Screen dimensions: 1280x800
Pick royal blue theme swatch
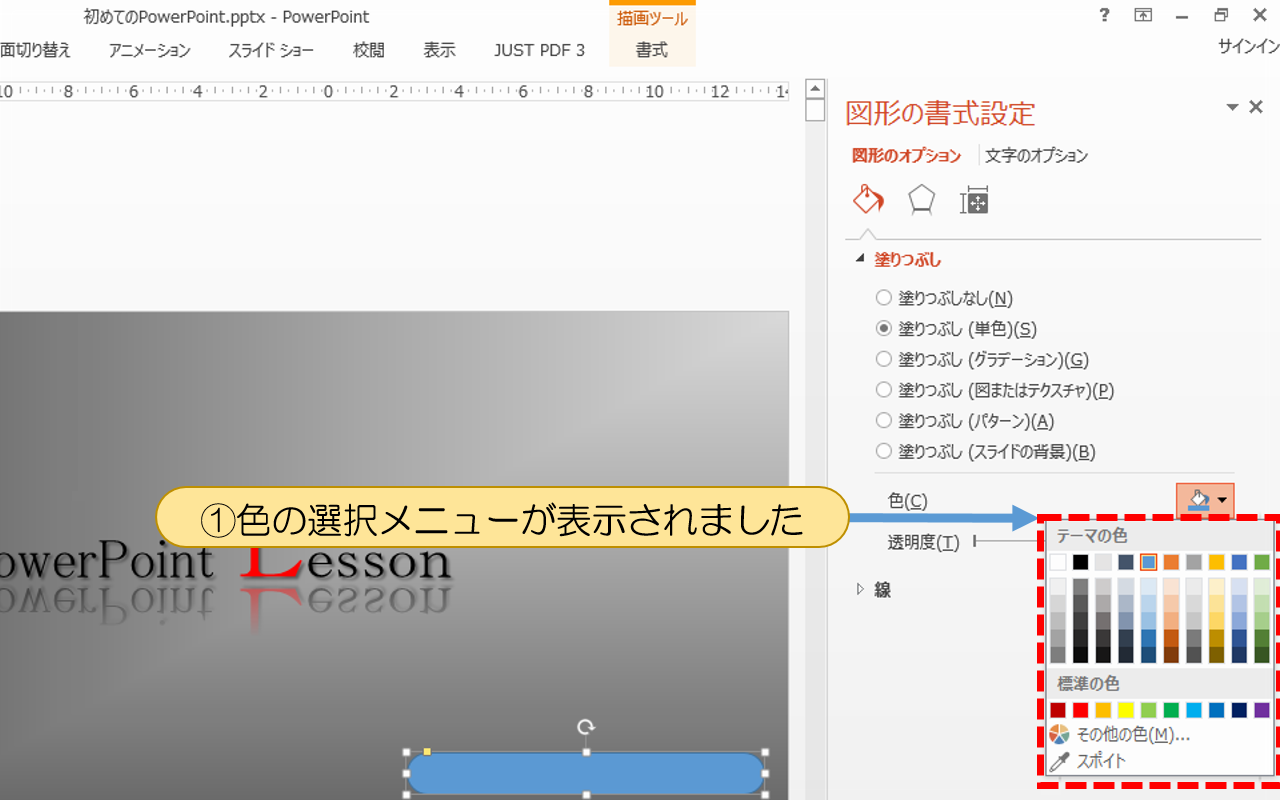1240,562
